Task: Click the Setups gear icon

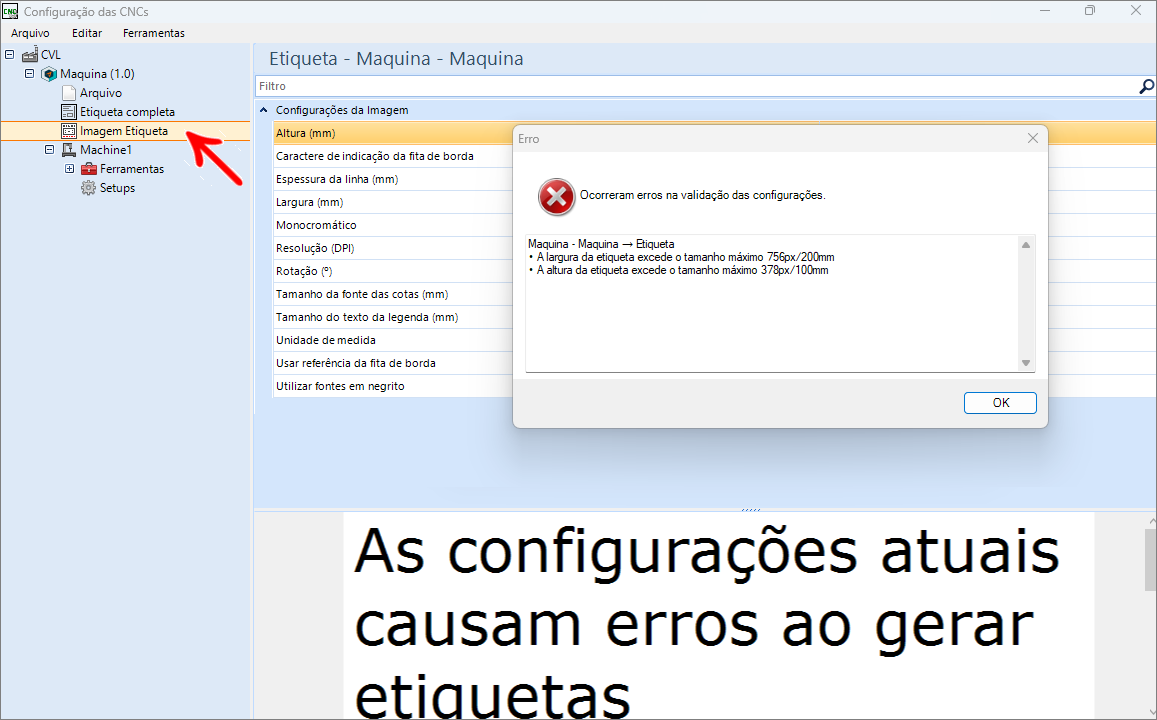Action: [x=89, y=188]
